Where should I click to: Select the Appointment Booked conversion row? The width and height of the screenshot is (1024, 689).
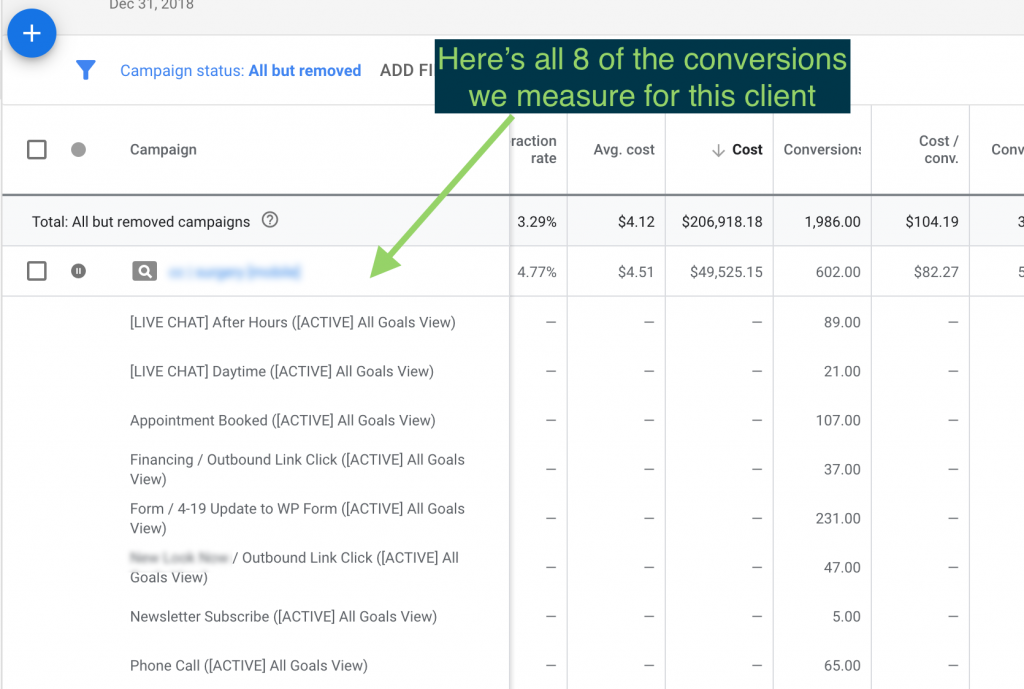click(282, 420)
